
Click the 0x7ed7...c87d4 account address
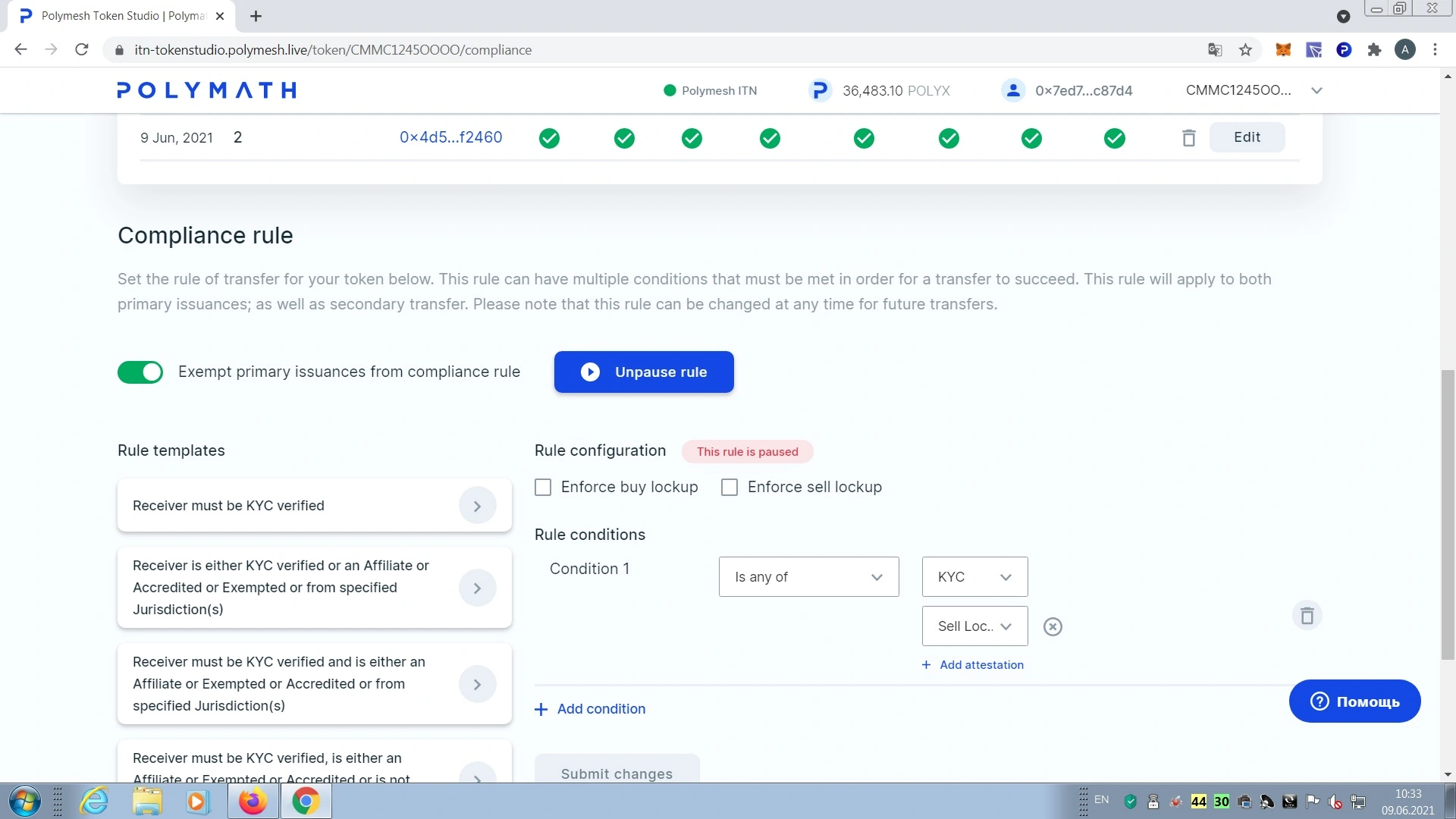coord(1084,91)
